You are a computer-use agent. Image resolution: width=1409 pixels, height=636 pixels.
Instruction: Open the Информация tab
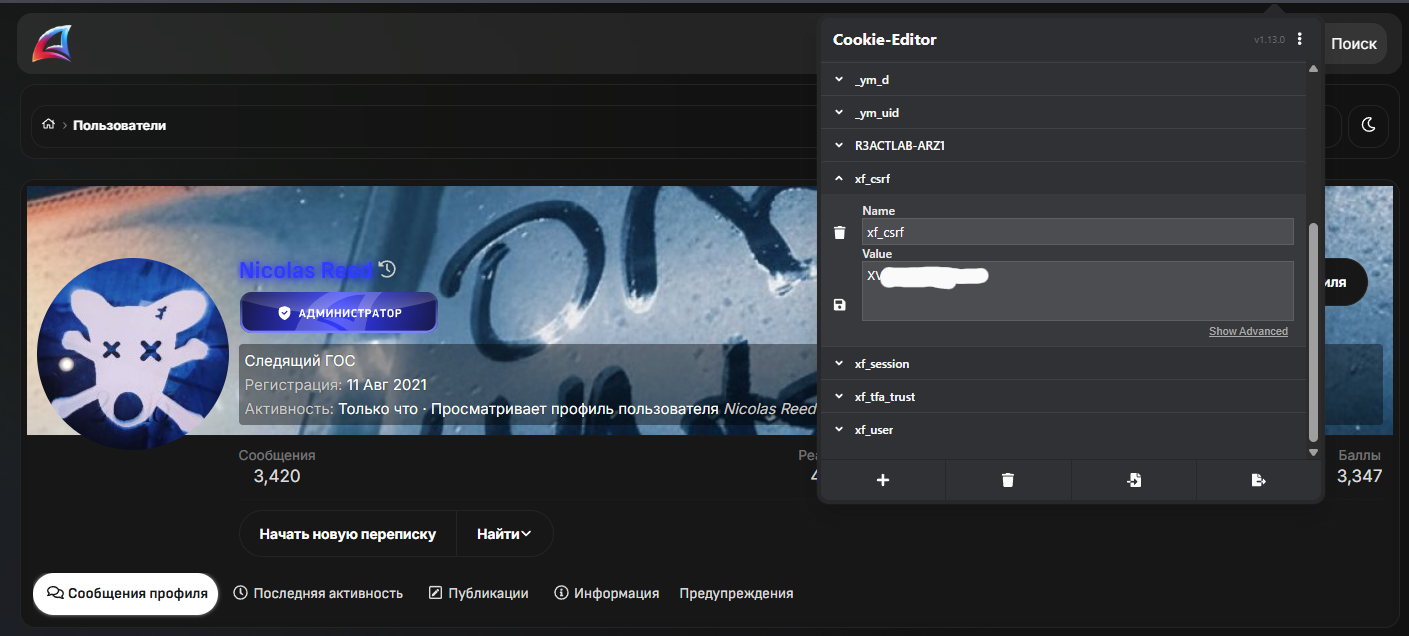606,593
